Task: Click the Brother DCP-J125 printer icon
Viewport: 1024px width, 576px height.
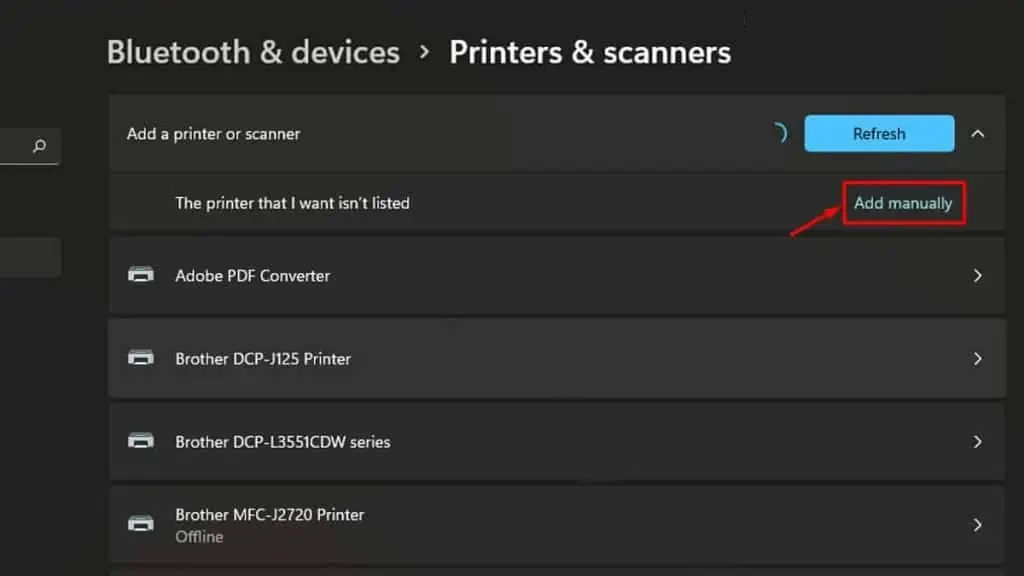Action: [x=141, y=358]
